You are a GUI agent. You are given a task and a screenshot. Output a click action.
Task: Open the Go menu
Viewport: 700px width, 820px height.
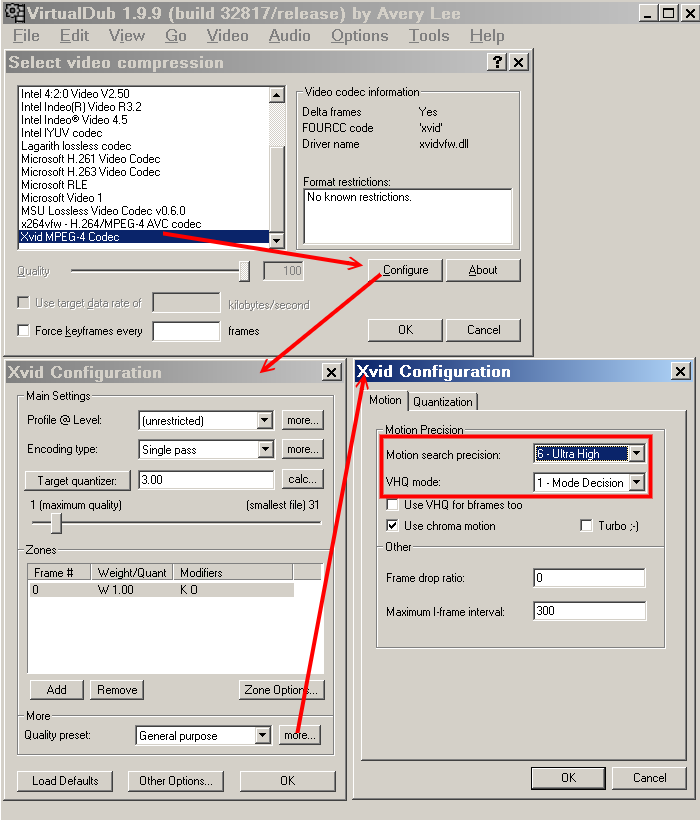coord(176,36)
